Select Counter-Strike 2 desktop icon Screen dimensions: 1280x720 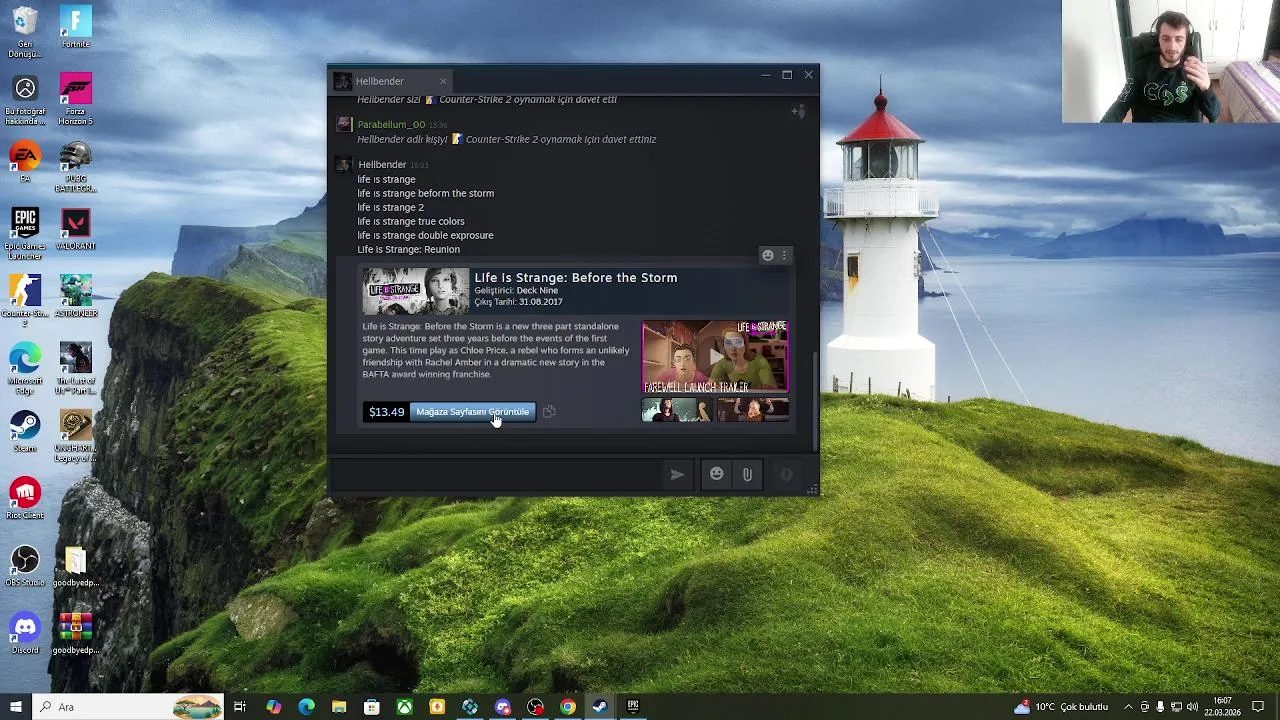pyautogui.click(x=25, y=301)
